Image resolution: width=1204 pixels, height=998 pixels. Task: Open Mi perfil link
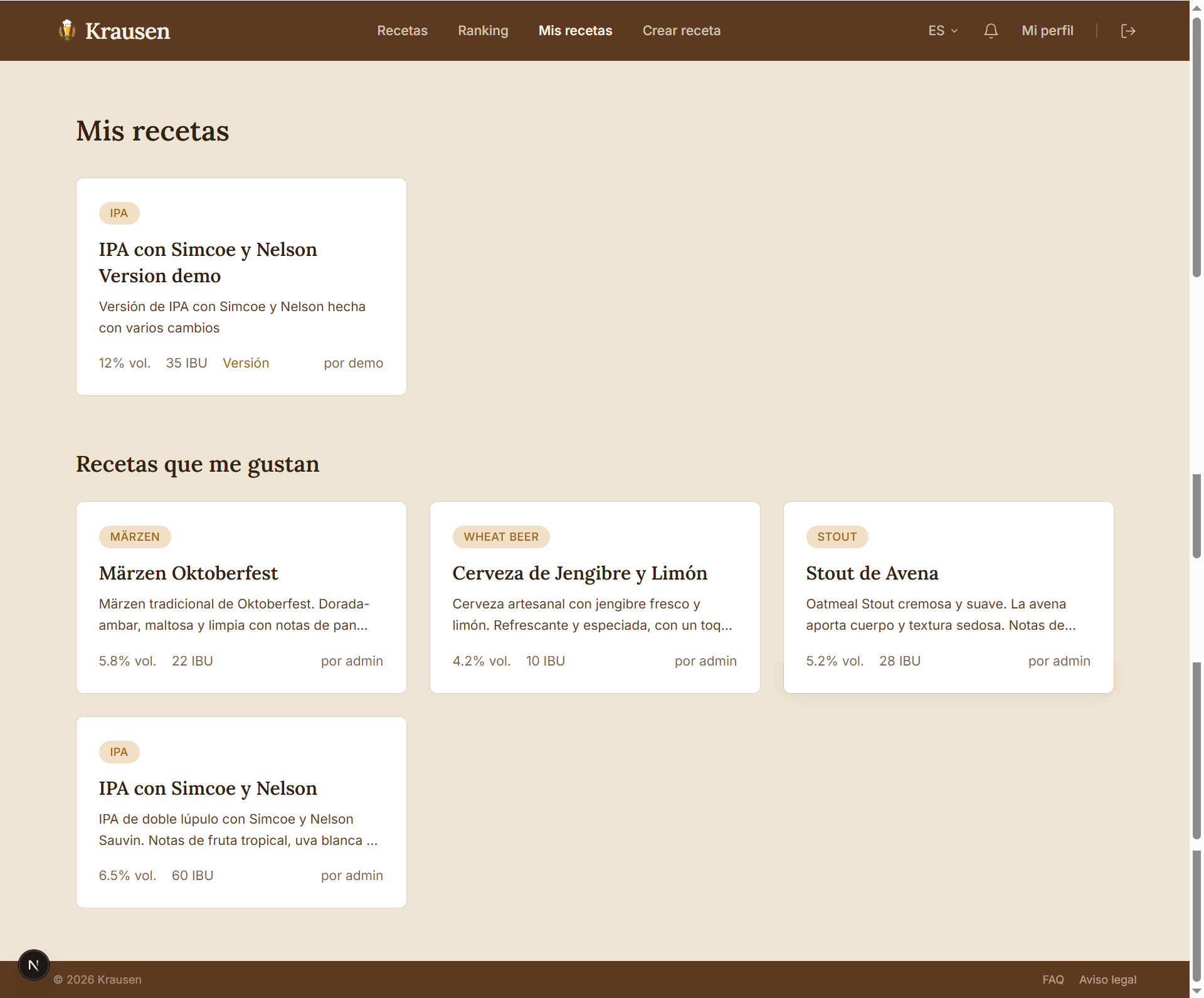point(1047,31)
